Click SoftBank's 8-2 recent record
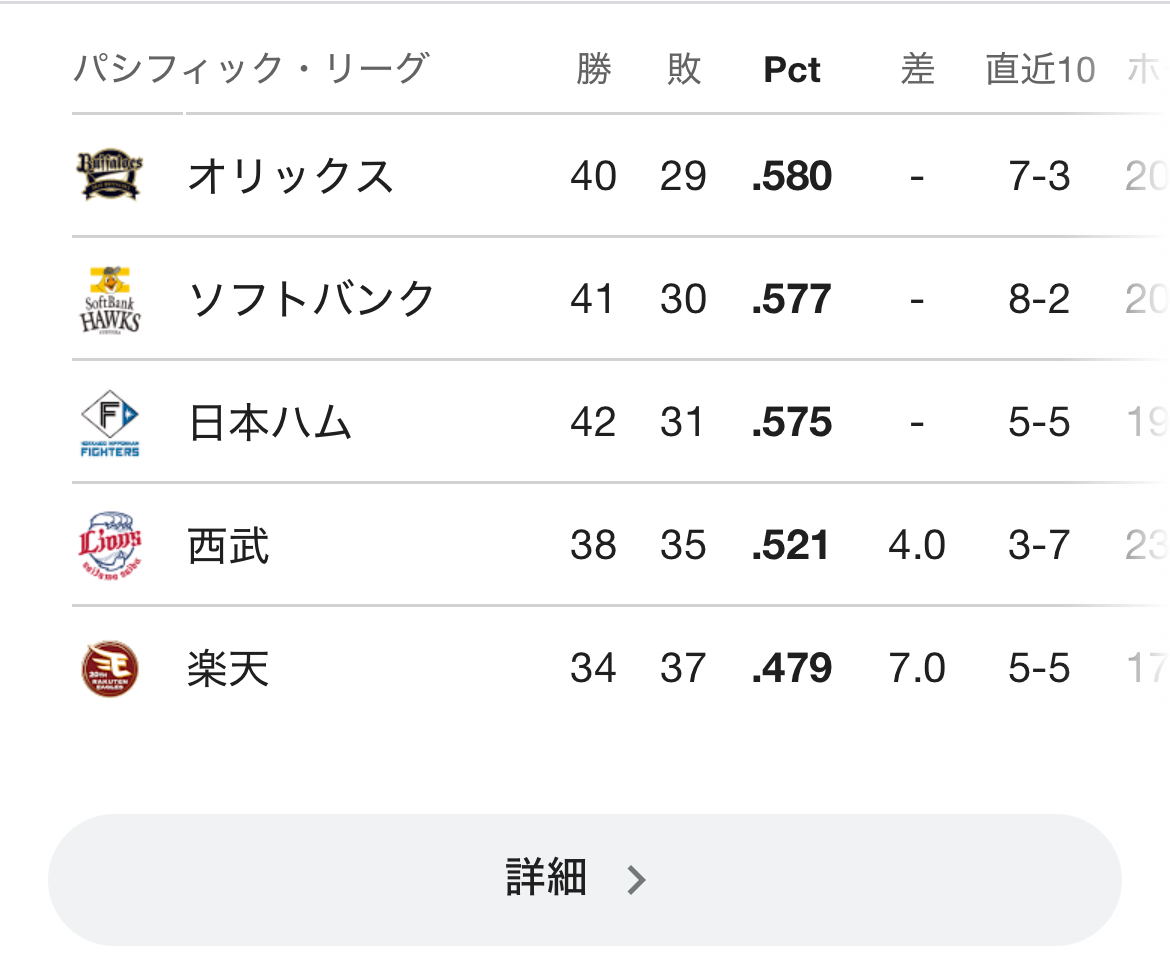This screenshot has width=1170, height=963. pos(1039,299)
